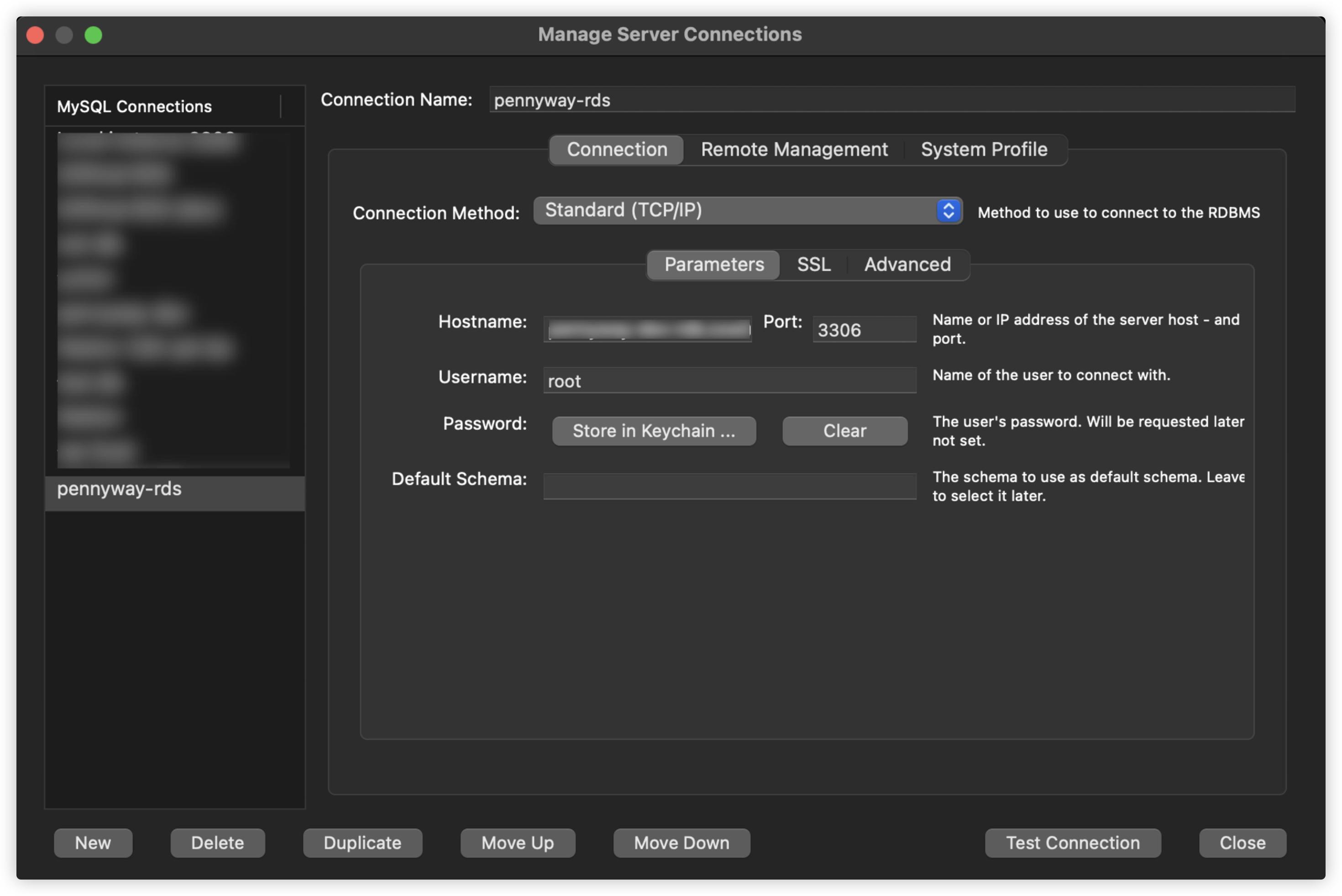
Task: Open the Advanced connection settings tab
Action: 907,264
